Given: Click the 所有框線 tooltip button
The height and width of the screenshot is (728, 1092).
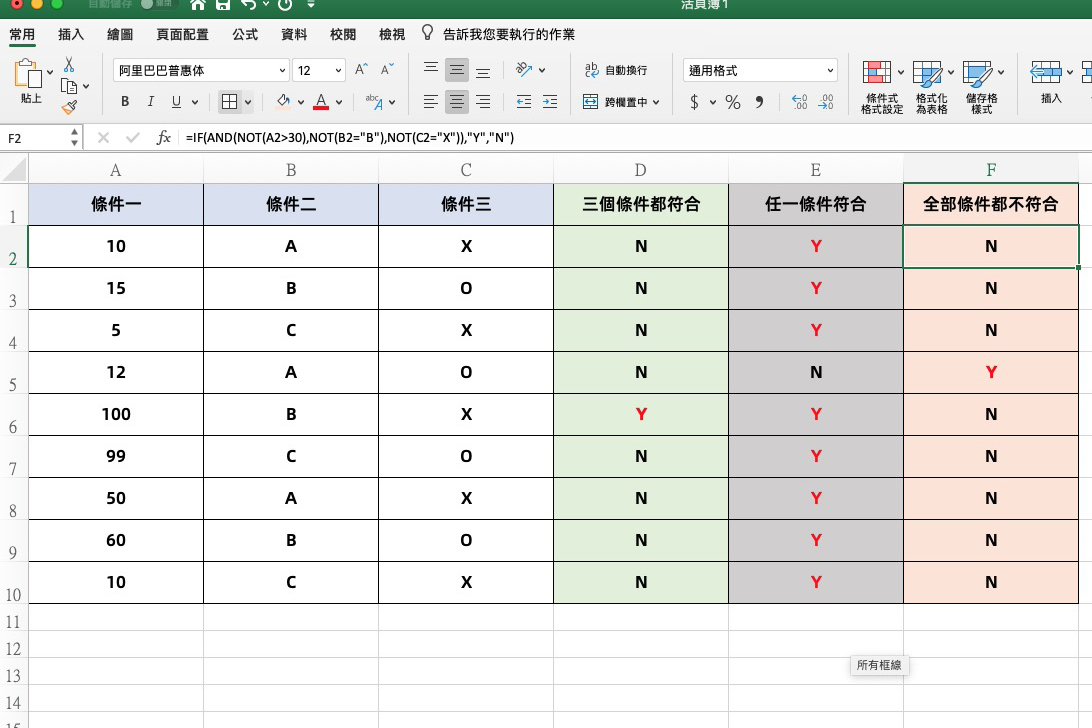Looking at the screenshot, I should coord(879,665).
